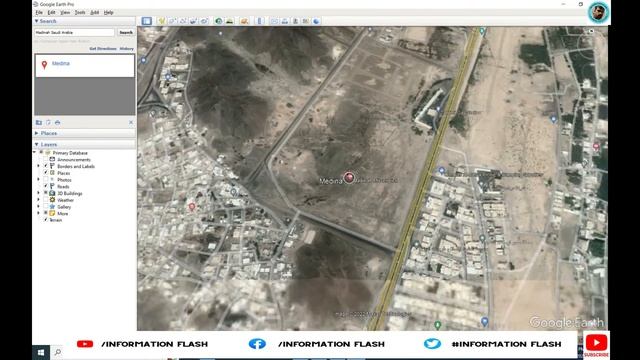Open the Ruler measuring tool
Screen dimensions: 640x360
point(260,21)
